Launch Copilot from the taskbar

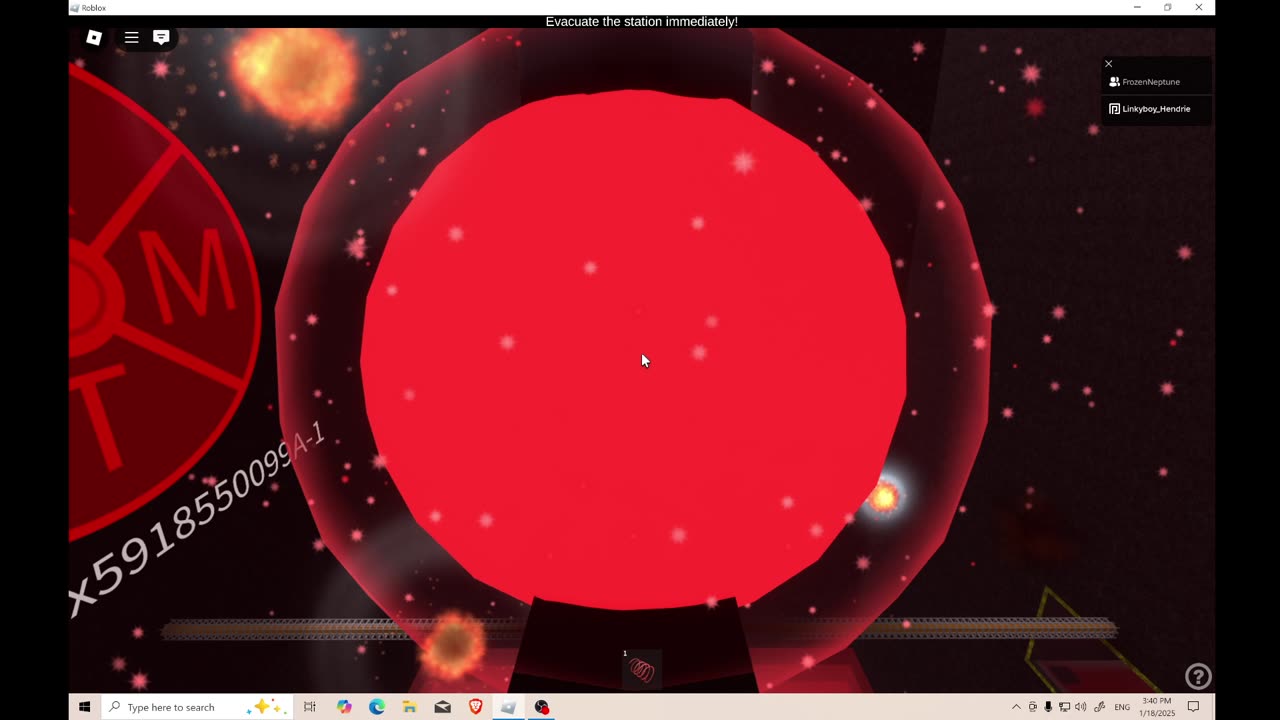[x=344, y=707]
